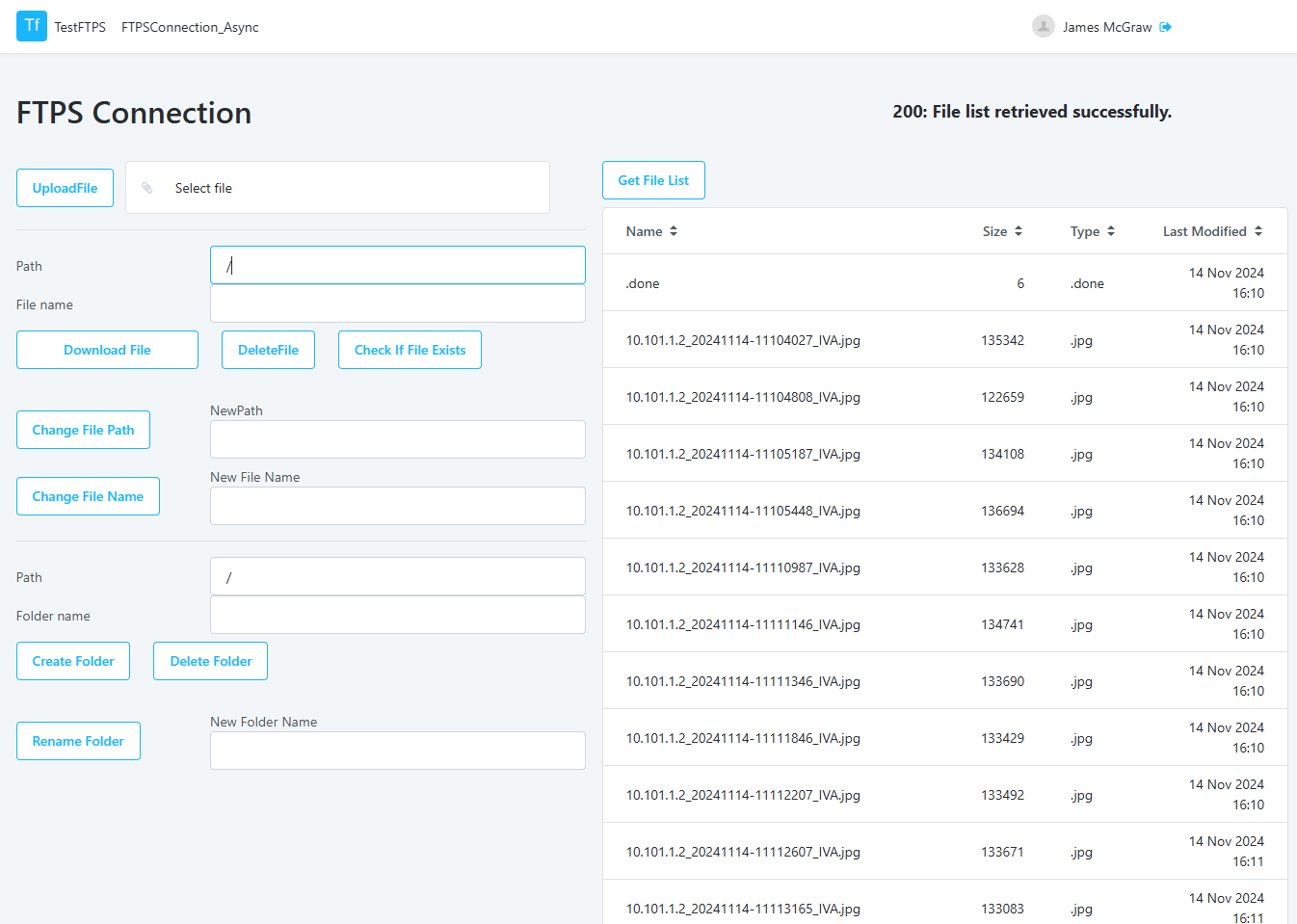
Task: Click the DeleteFile button
Action: (268, 350)
